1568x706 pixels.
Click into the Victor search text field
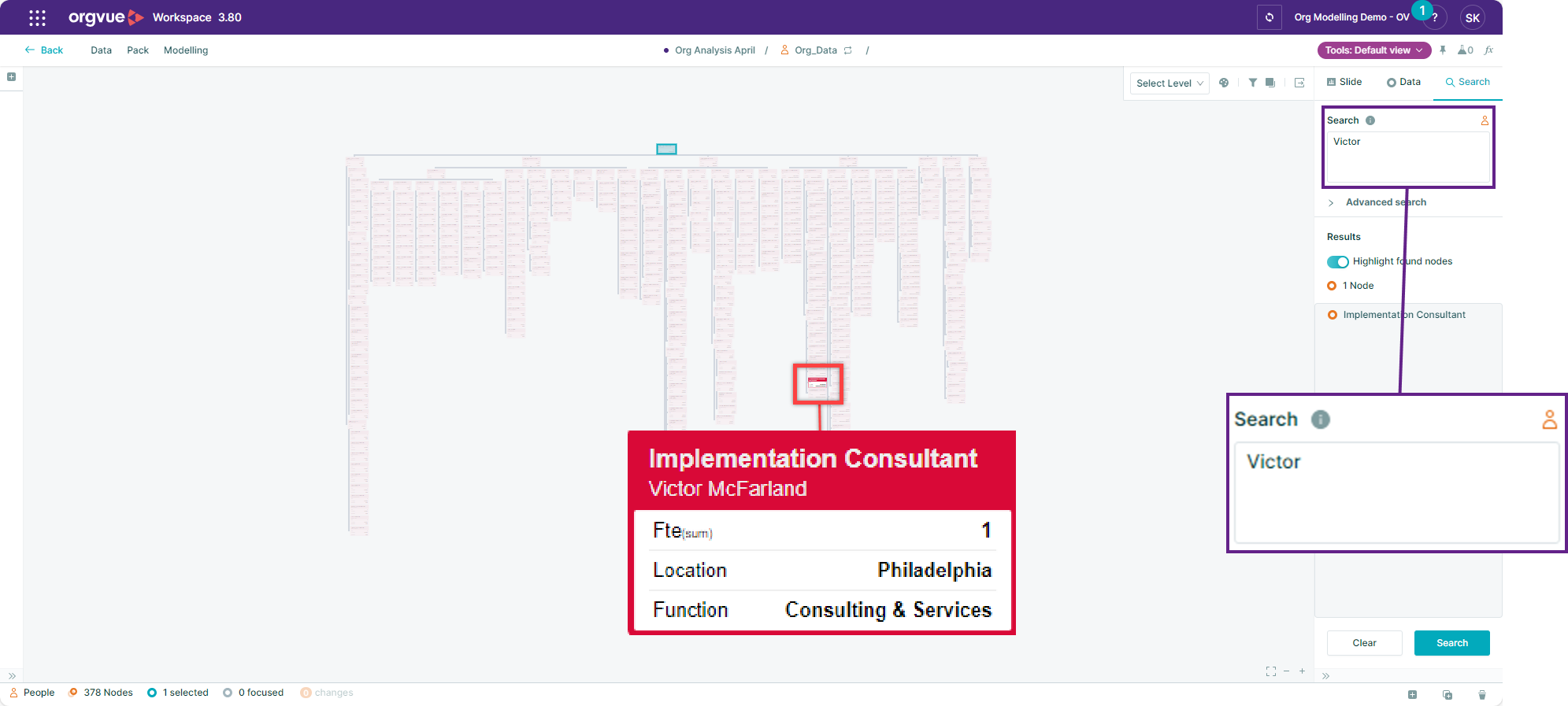1408,157
